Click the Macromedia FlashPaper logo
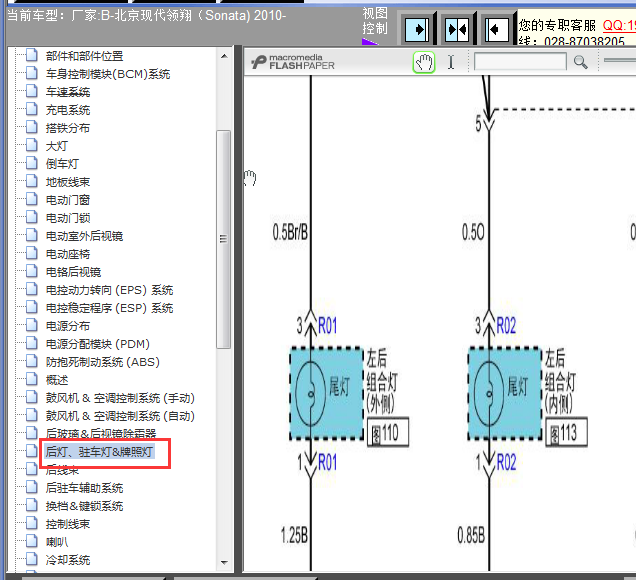This screenshot has width=636, height=580. tap(292, 62)
